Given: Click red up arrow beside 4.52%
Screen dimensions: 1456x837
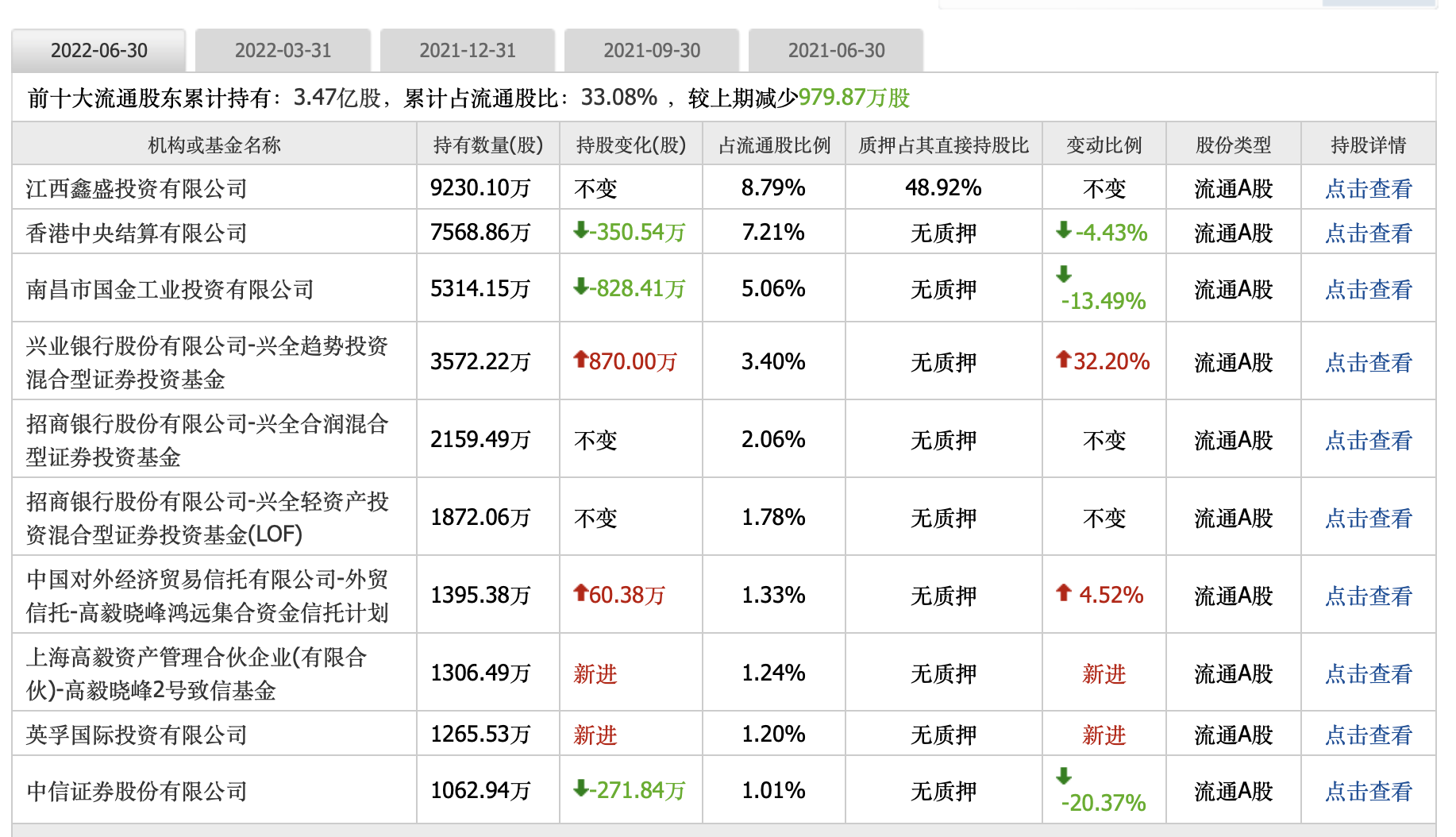Looking at the screenshot, I should coord(1064,592).
